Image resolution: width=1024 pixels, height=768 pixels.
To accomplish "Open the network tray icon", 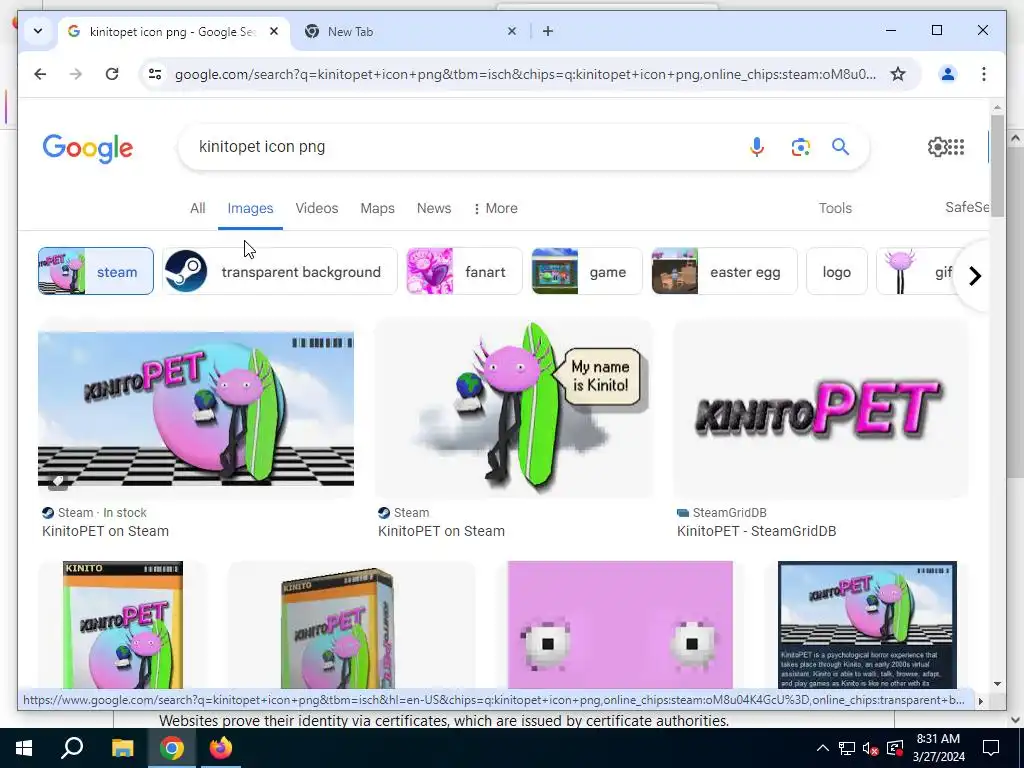I will (x=846, y=748).
